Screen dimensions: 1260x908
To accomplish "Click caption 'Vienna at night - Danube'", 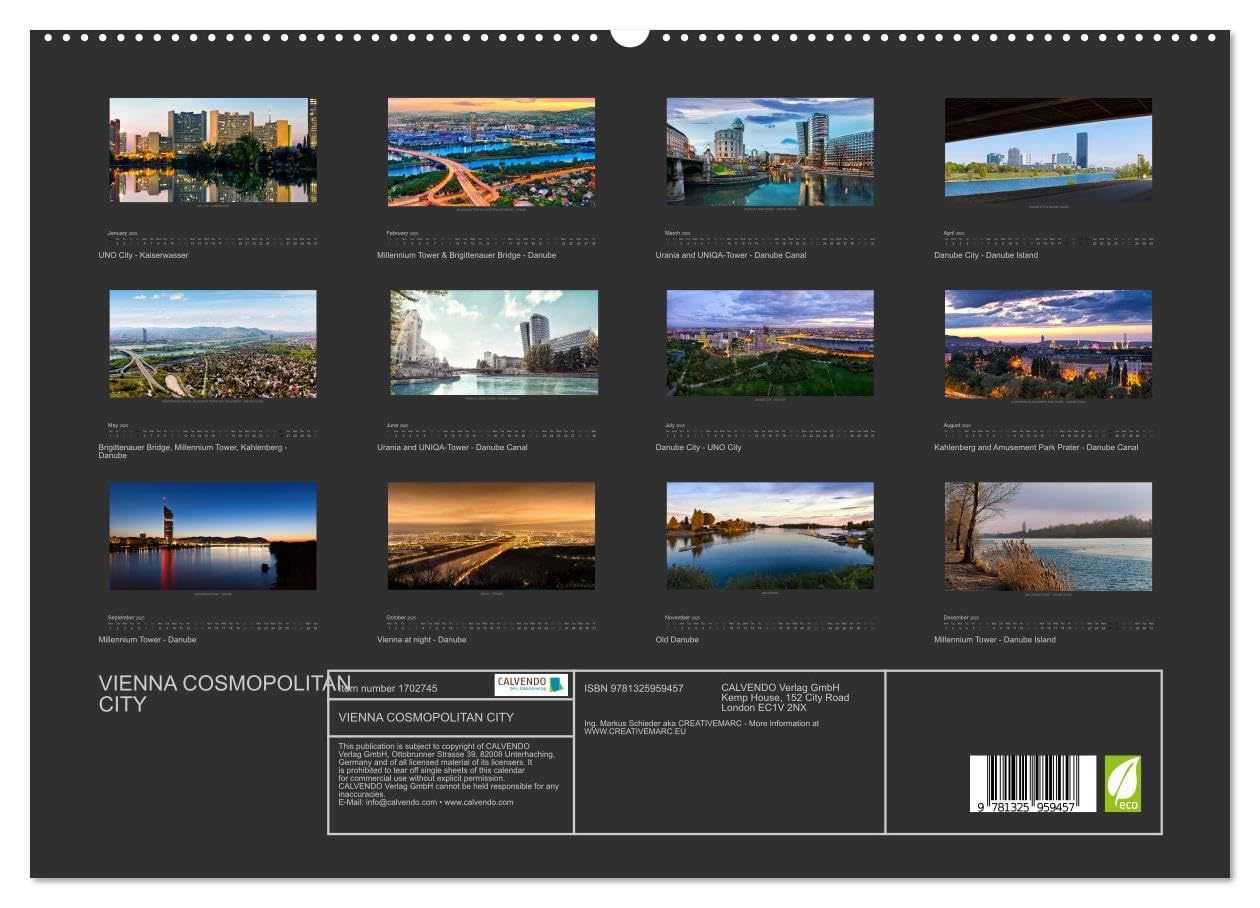I will click(421, 640).
